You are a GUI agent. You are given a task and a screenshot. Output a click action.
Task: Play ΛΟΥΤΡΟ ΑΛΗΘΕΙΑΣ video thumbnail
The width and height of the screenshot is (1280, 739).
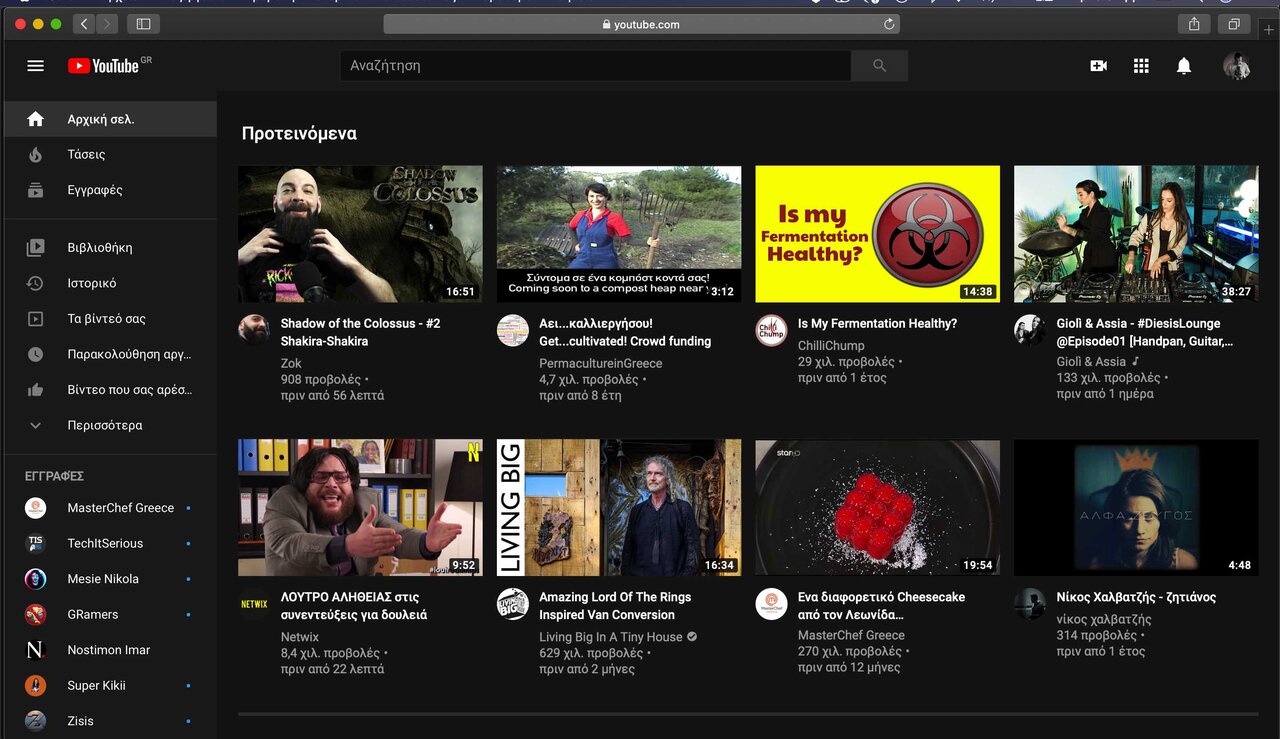[360, 507]
